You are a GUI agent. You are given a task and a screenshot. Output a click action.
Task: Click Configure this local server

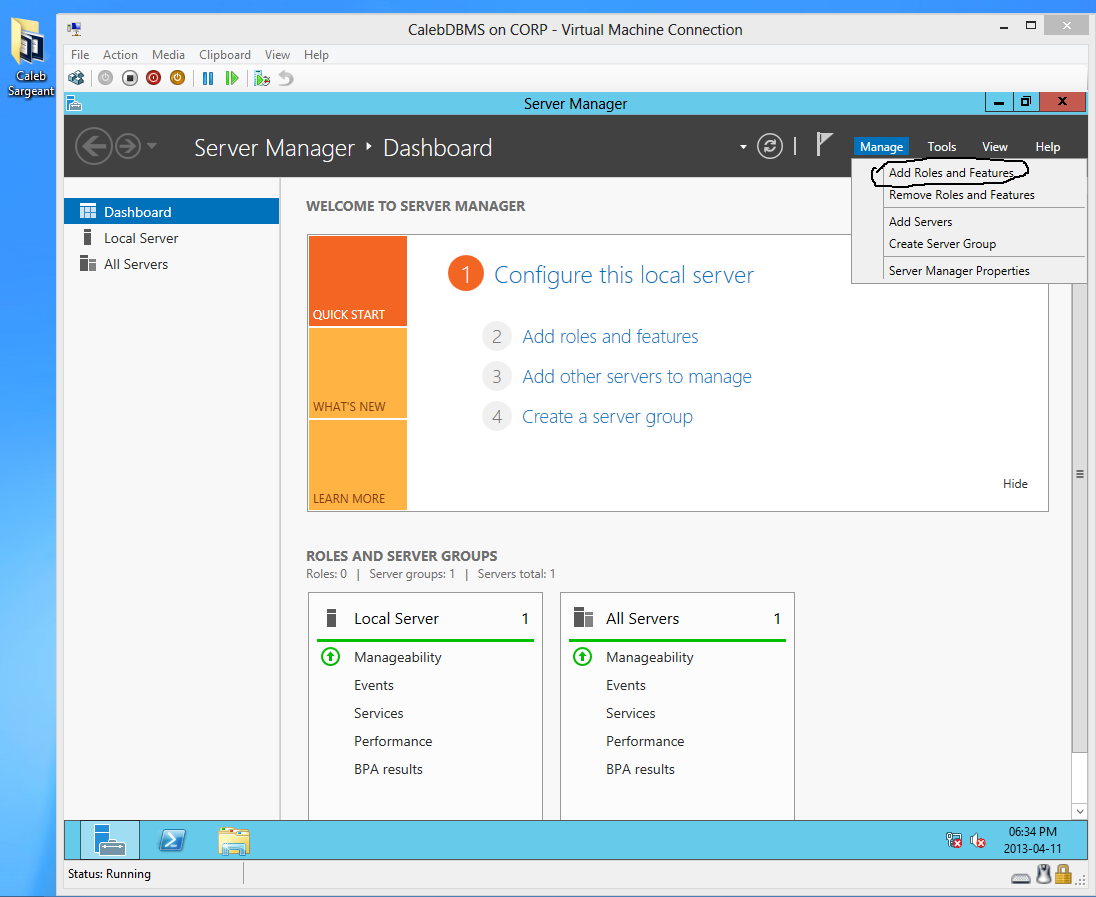click(623, 275)
